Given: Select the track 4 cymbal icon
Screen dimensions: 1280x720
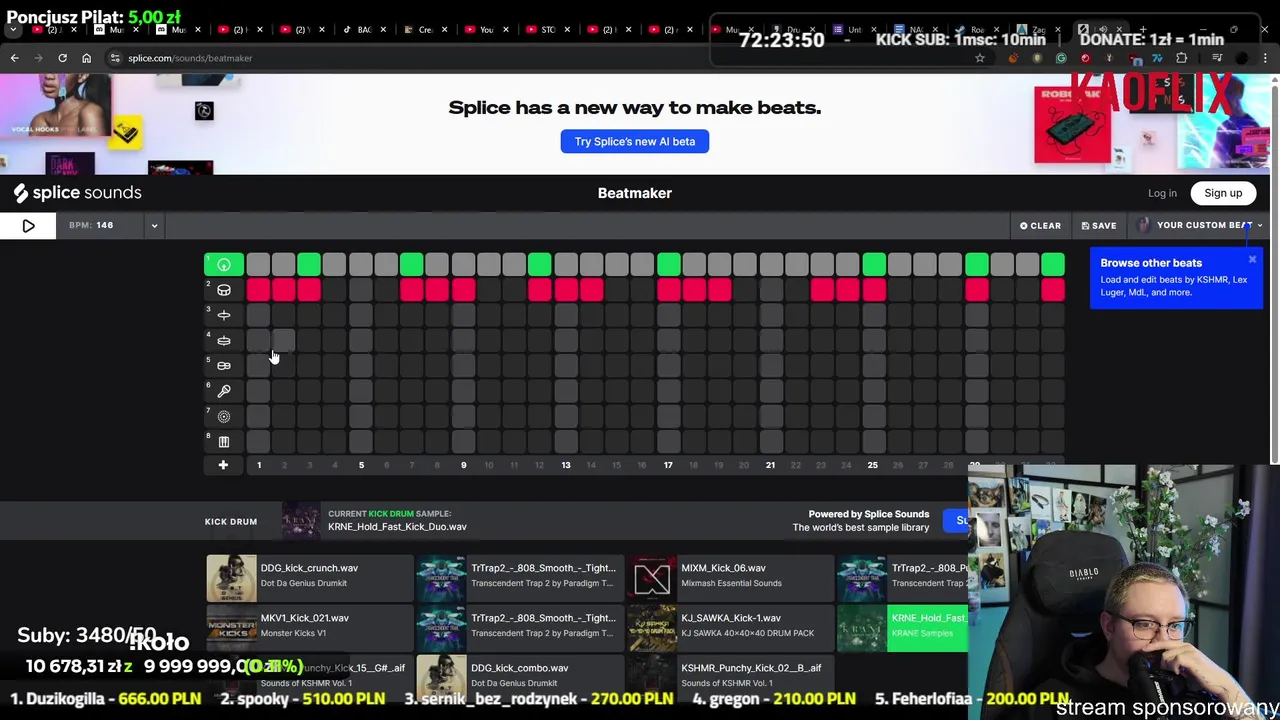Looking at the screenshot, I should coord(224,340).
